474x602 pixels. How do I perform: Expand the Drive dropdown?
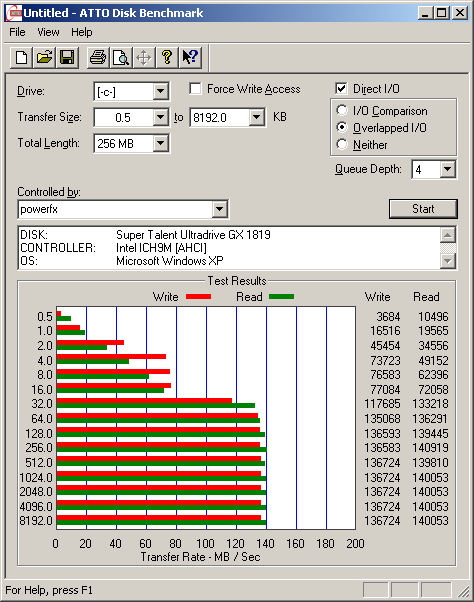pyautogui.click(x=160, y=91)
